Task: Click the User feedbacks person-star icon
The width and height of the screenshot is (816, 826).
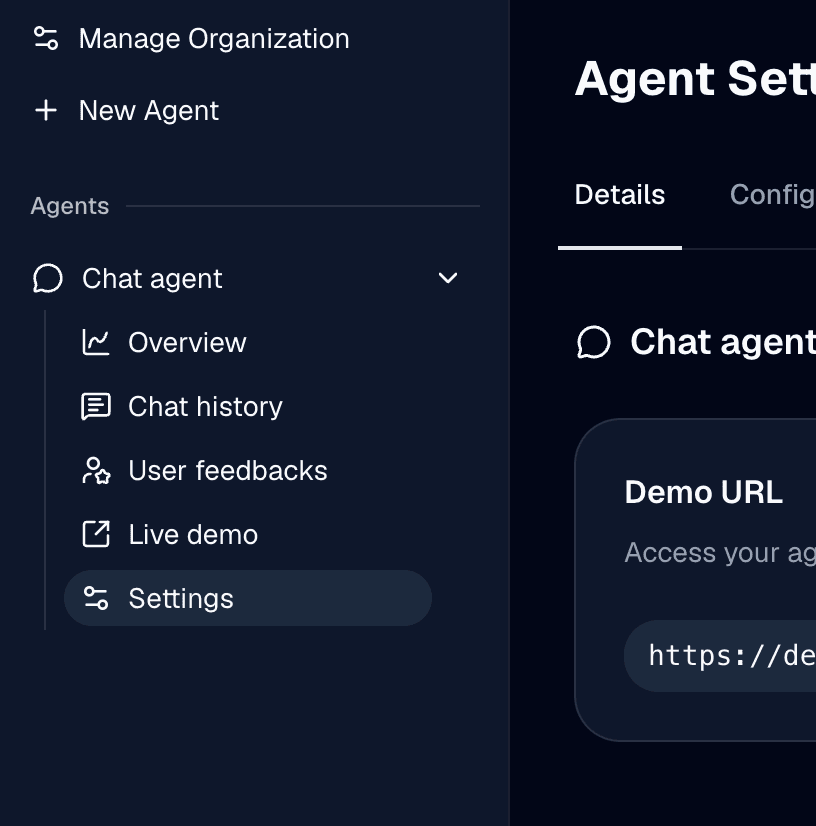Action: pos(96,470)
